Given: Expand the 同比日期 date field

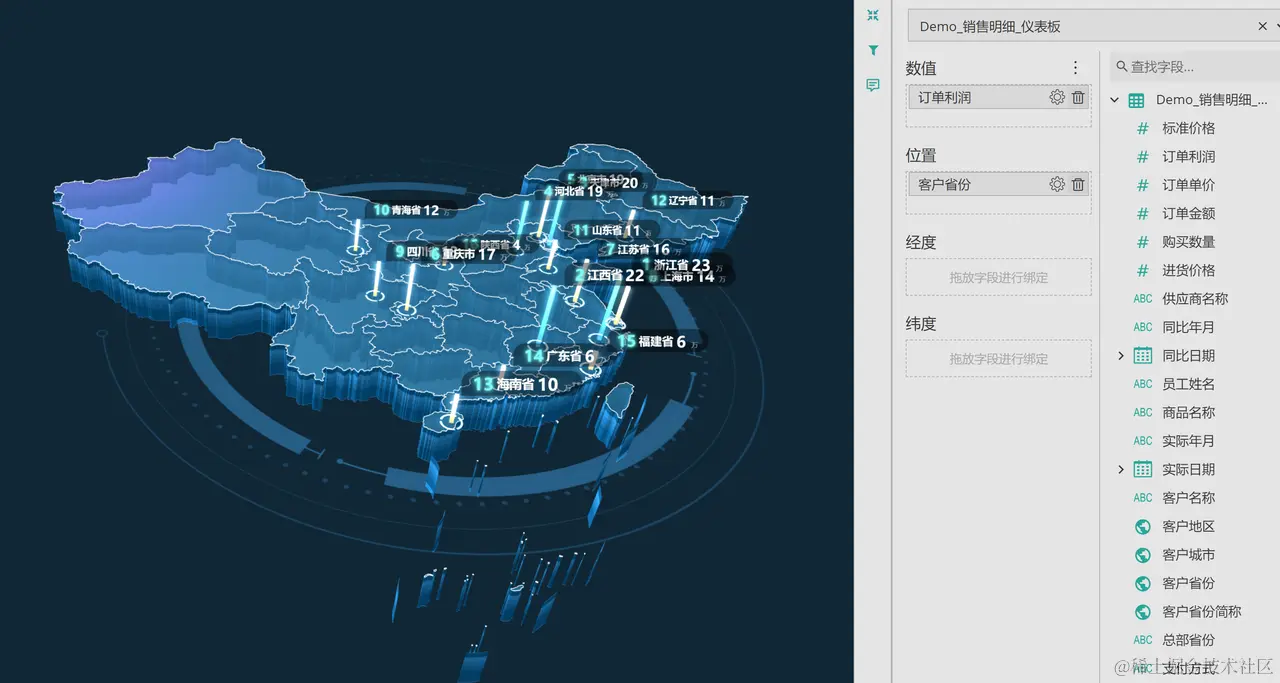Looking at the screenshot, I should (x=1121, y=355).
